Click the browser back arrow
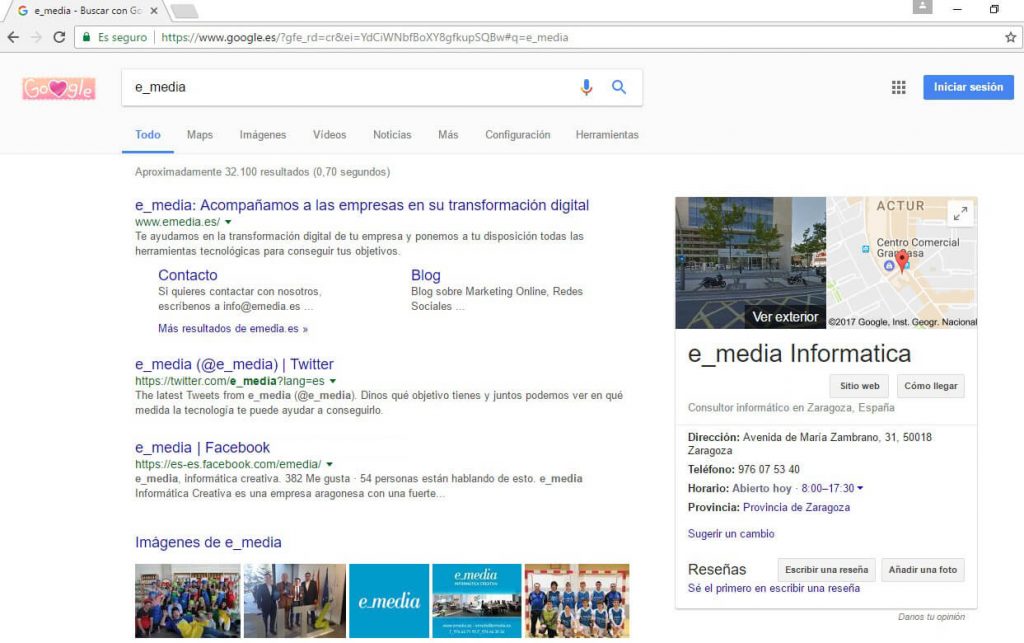The image size is (1024, 643). pos(13,37)
